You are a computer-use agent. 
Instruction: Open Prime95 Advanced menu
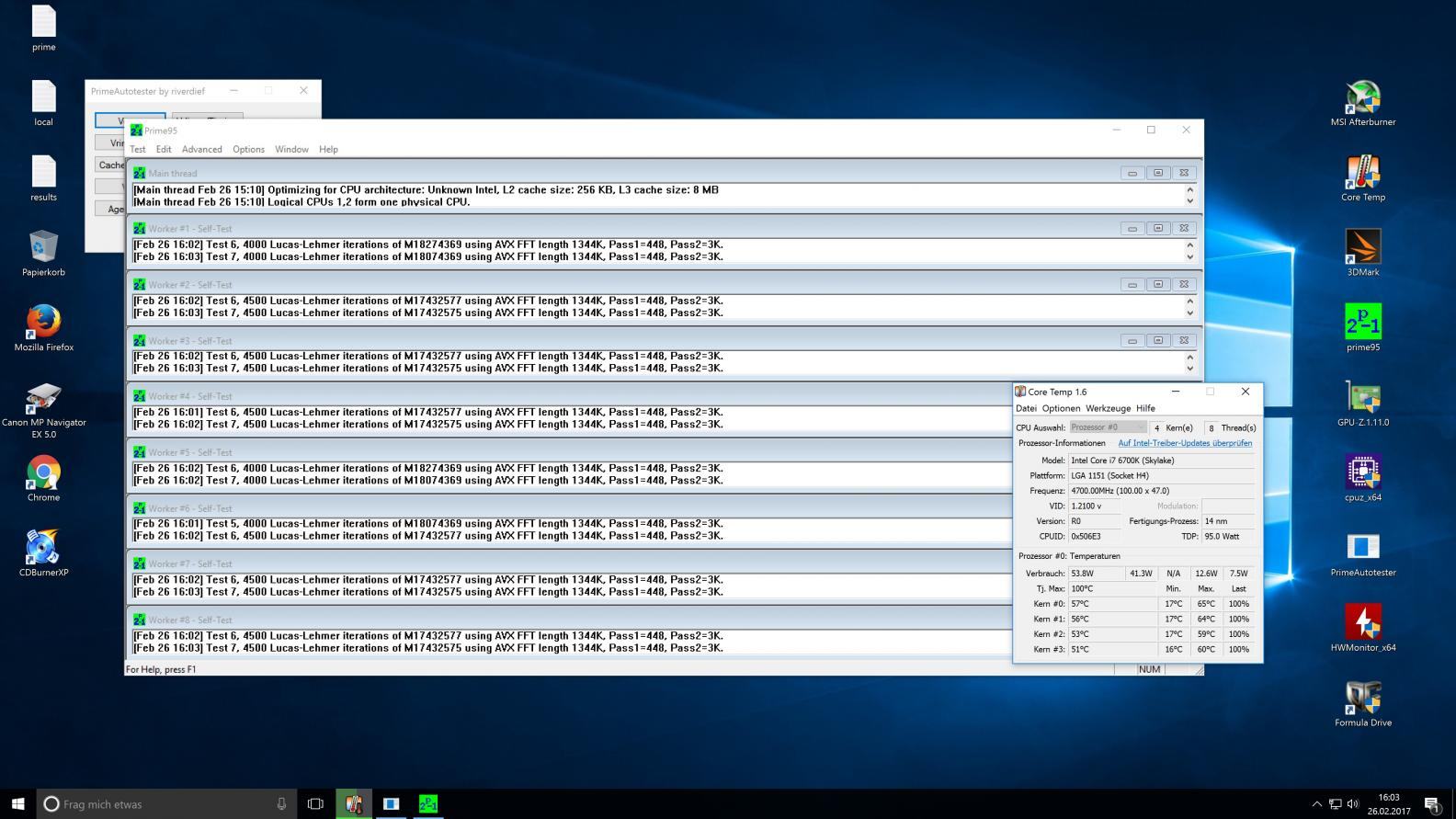point(202,149)
